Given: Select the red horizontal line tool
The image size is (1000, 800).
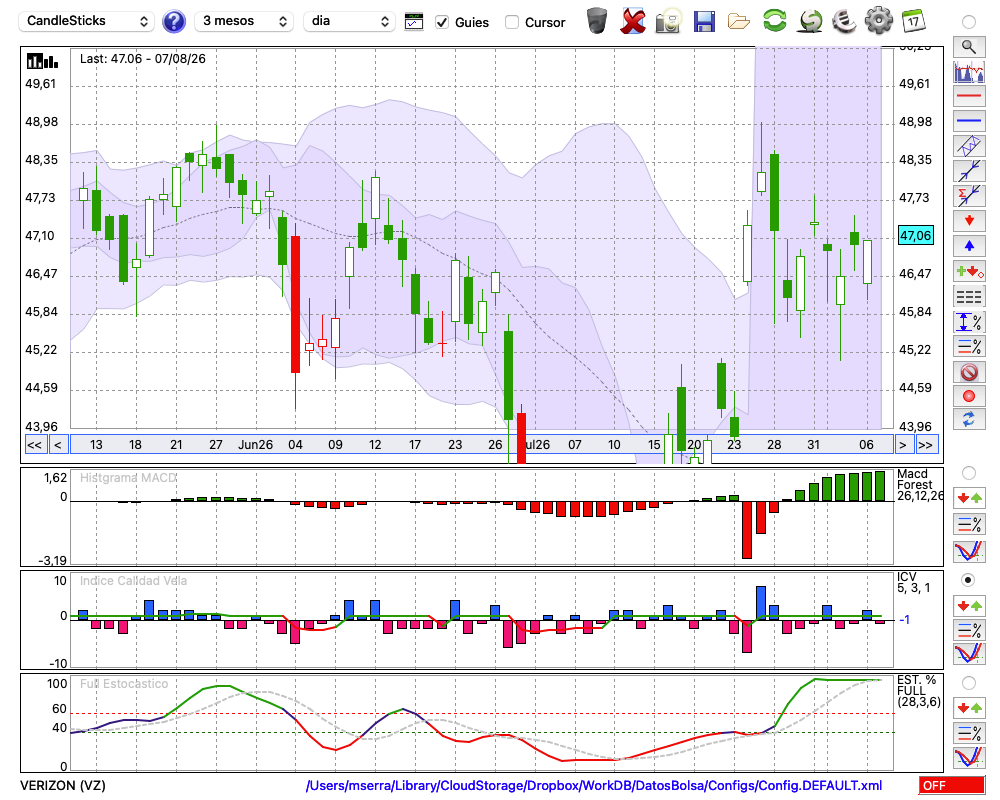Looking at the screenshot, I should [x=969, y=96].
